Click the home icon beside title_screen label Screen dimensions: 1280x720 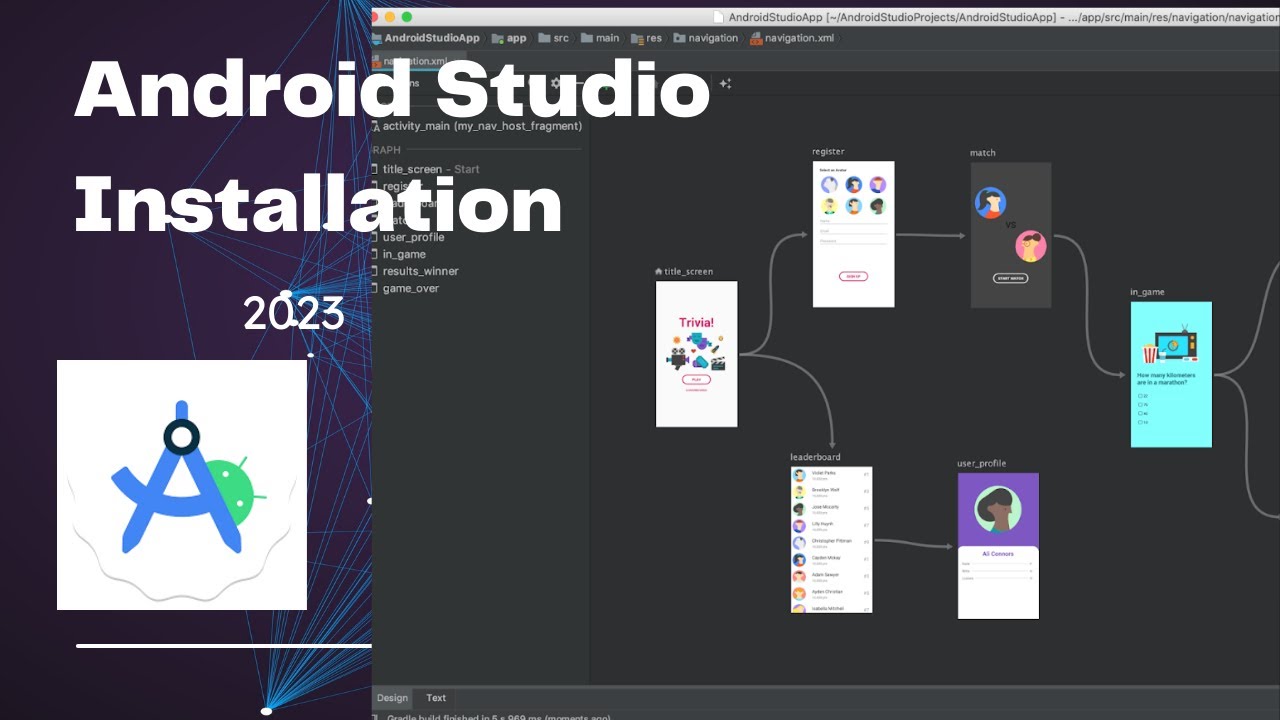click(658, 272)
